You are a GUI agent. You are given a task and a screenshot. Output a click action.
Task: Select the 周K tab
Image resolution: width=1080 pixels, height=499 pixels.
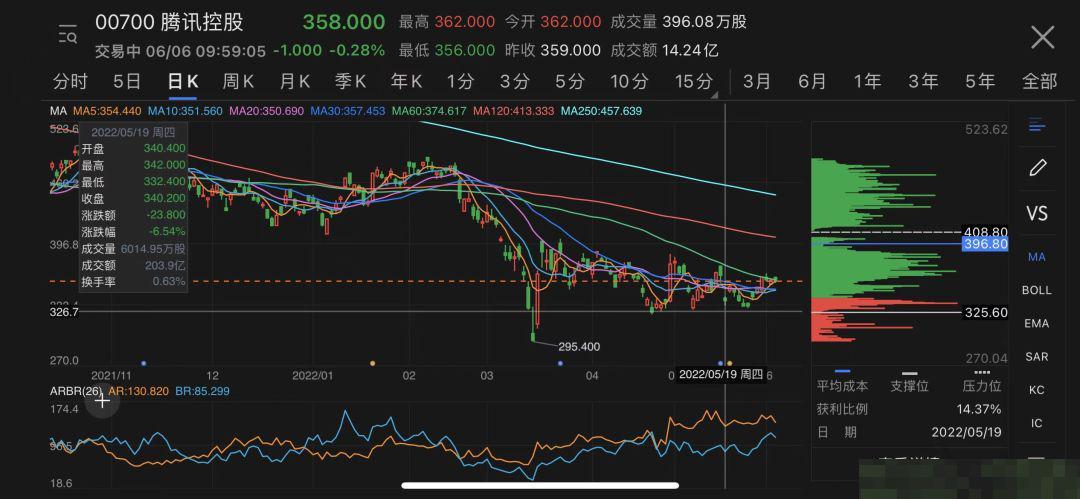coord(238,82)
